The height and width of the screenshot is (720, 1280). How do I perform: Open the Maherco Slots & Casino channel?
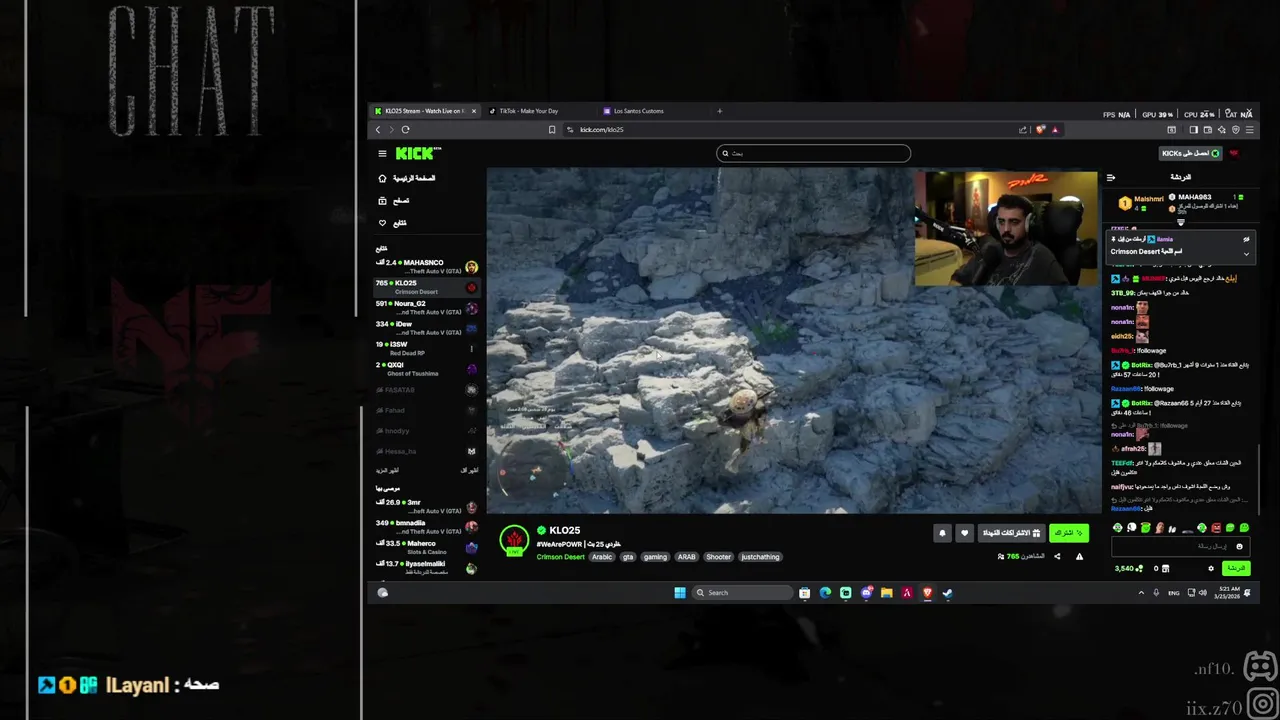[x=427, y=547]
